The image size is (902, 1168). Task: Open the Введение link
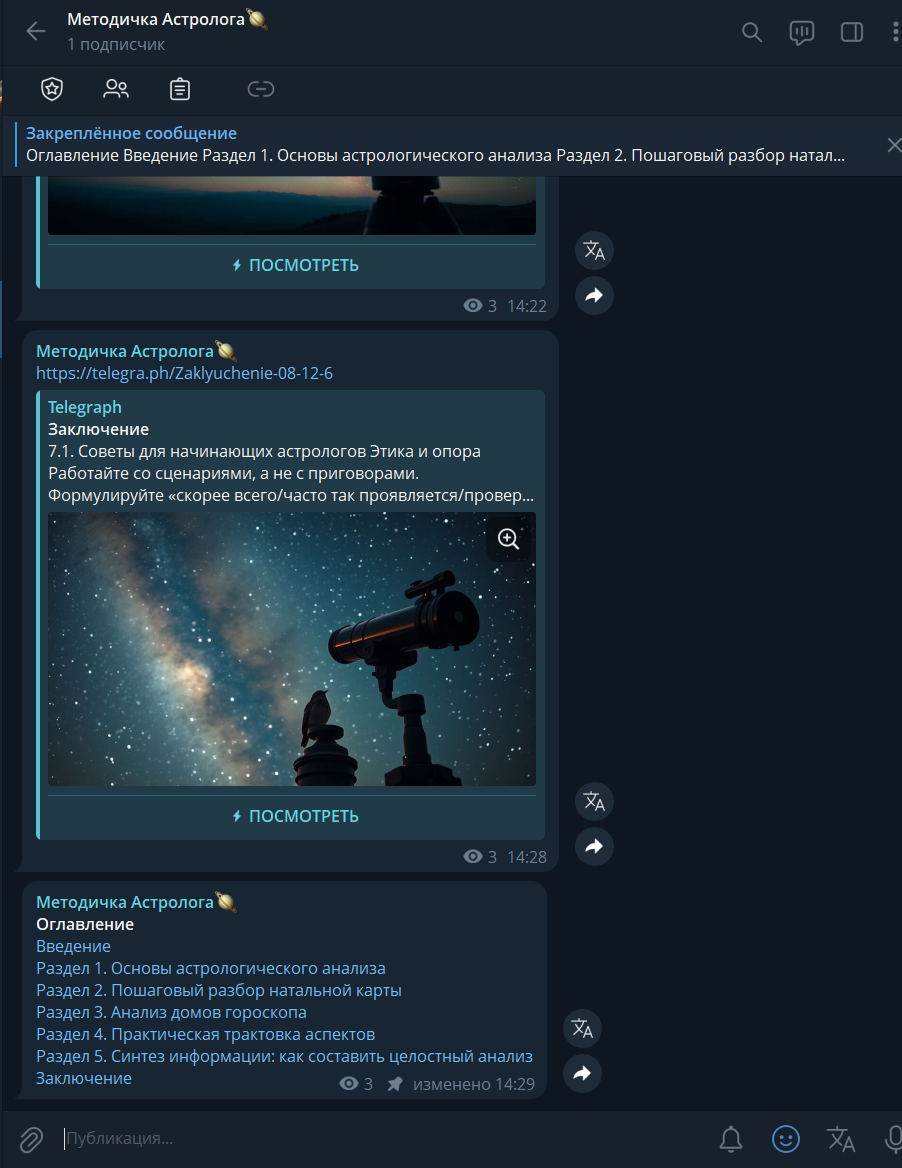[74, 946]
